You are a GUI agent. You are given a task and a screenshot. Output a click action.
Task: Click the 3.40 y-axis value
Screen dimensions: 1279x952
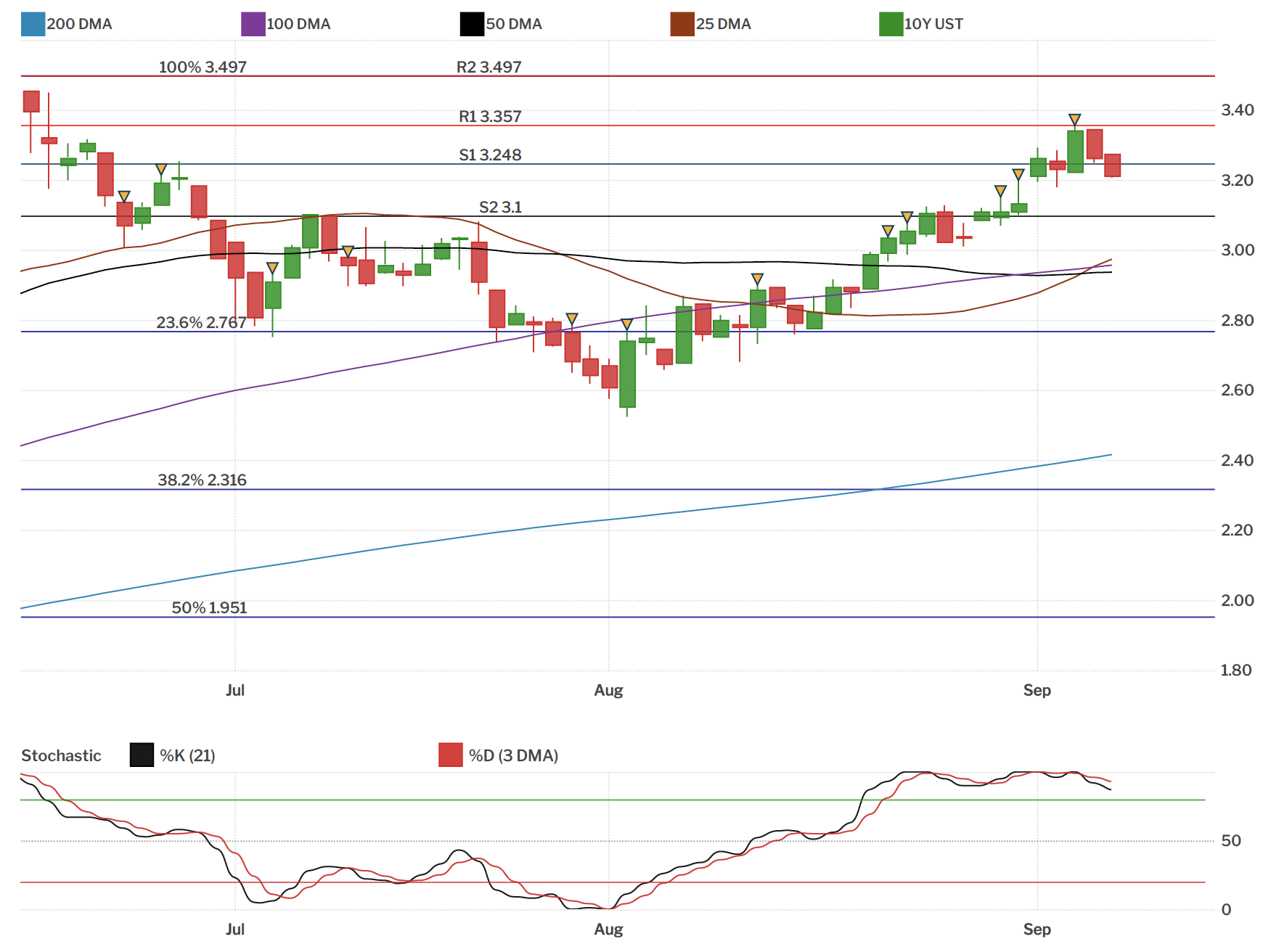pos(1238,110)
